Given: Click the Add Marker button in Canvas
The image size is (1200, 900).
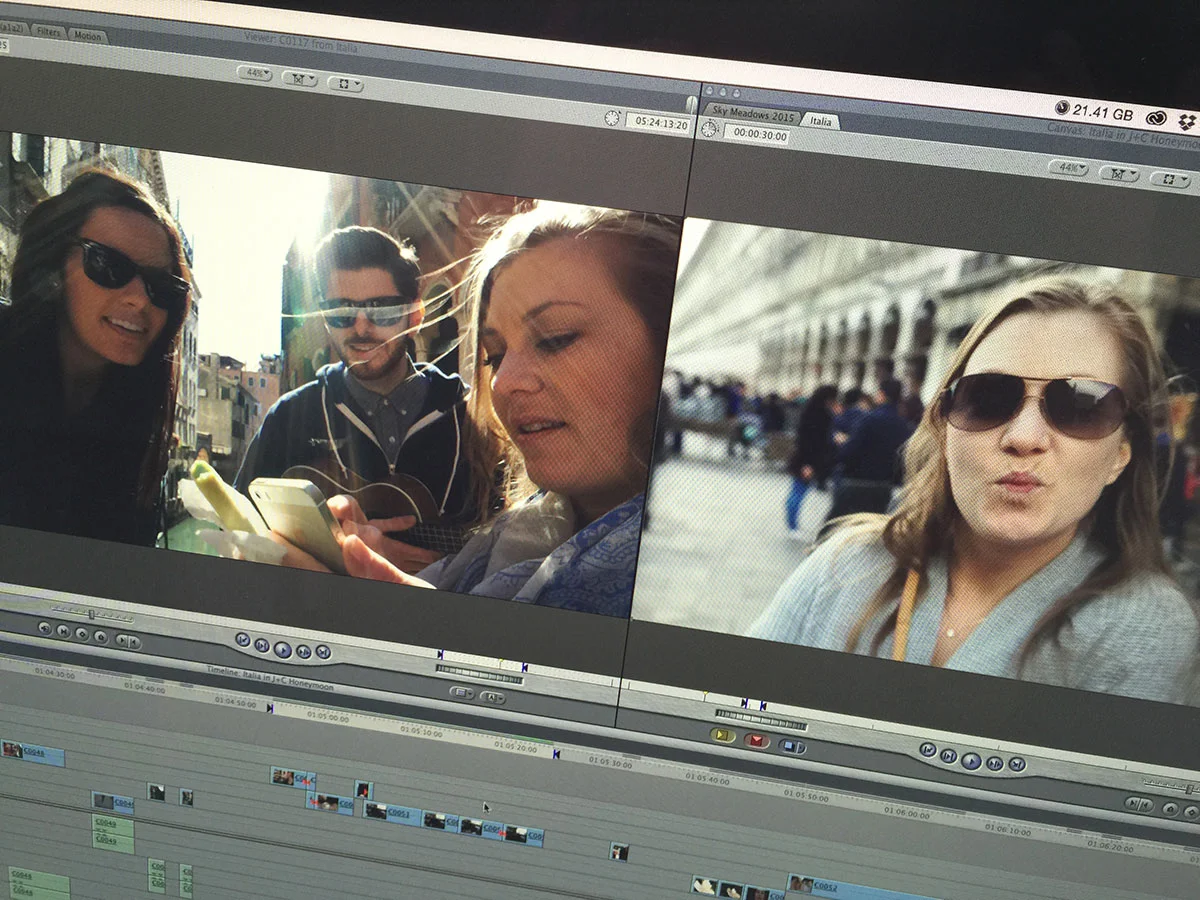Looking at the screenshot, I should 1170,809.
